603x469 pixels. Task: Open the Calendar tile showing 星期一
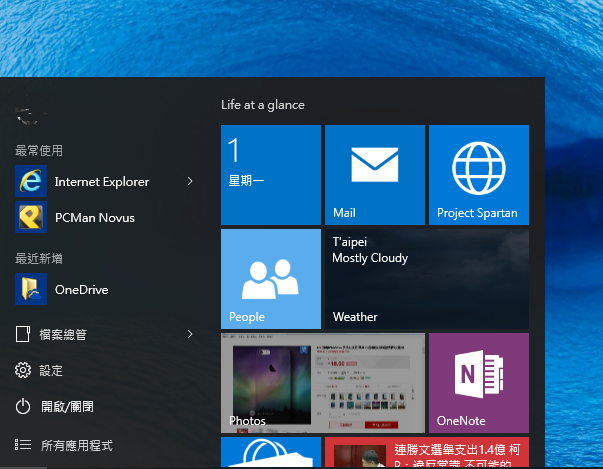[x=271, y=175]
